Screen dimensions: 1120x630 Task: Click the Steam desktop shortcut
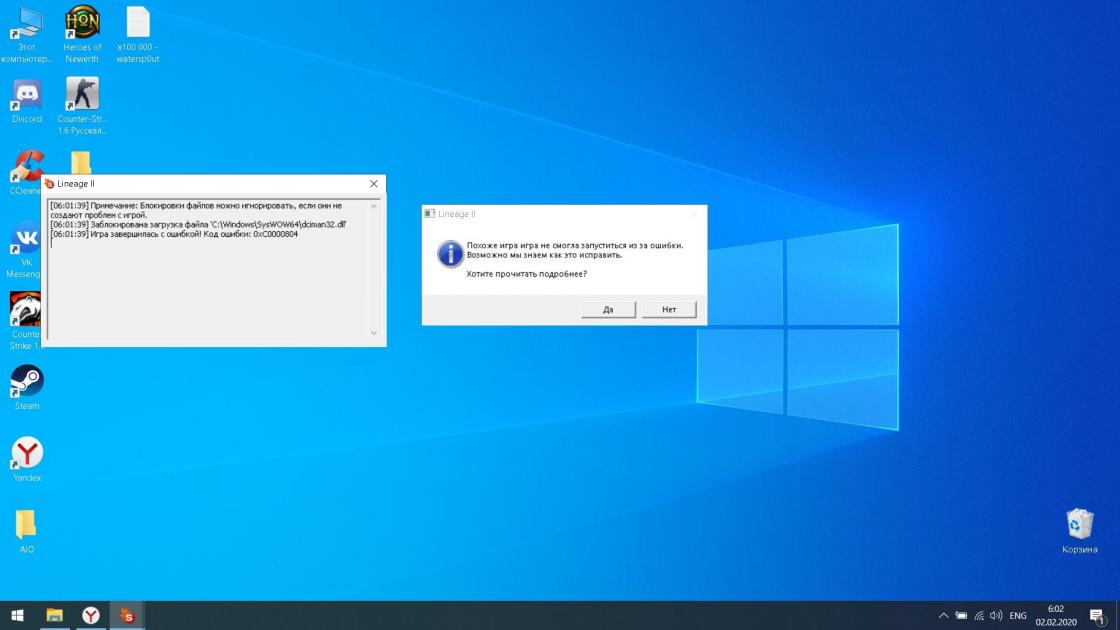coord(27,382)
